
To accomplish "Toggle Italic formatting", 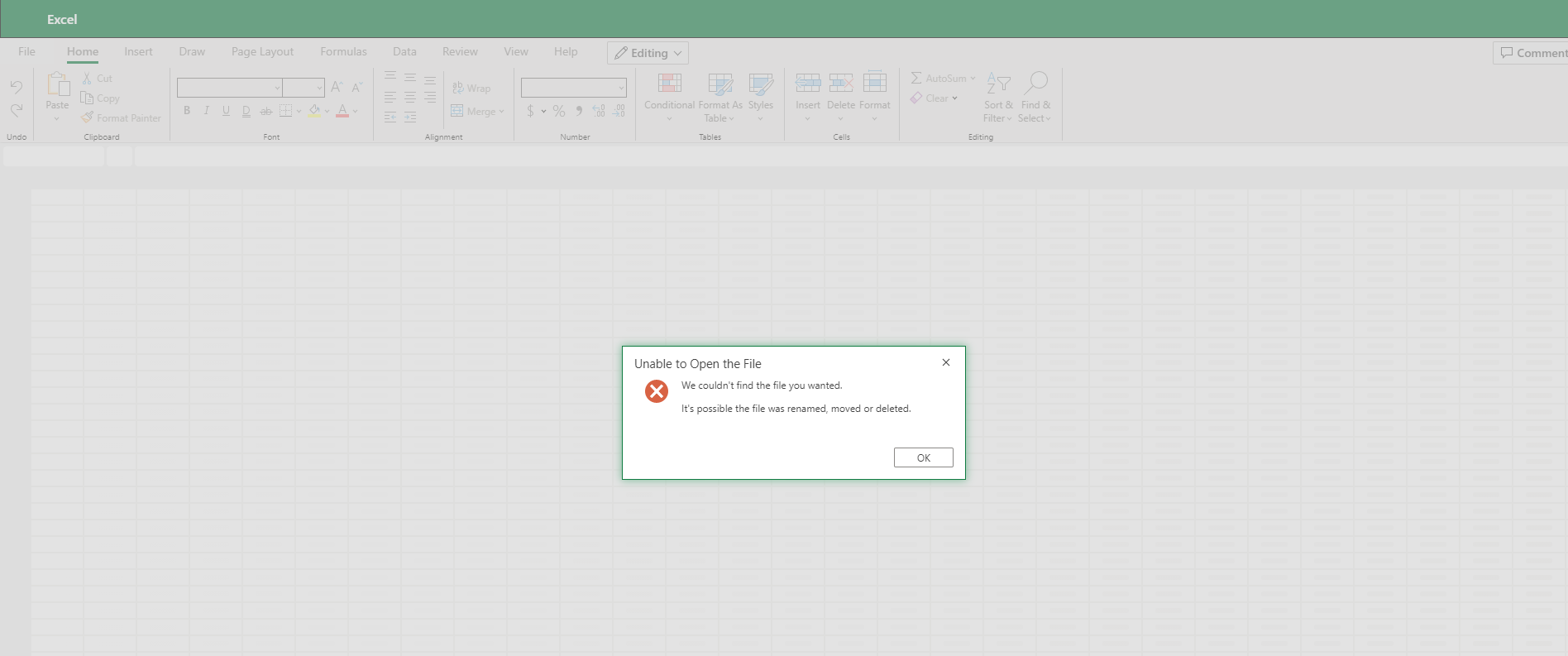I will pyautogui.click(x=206, y=111).
